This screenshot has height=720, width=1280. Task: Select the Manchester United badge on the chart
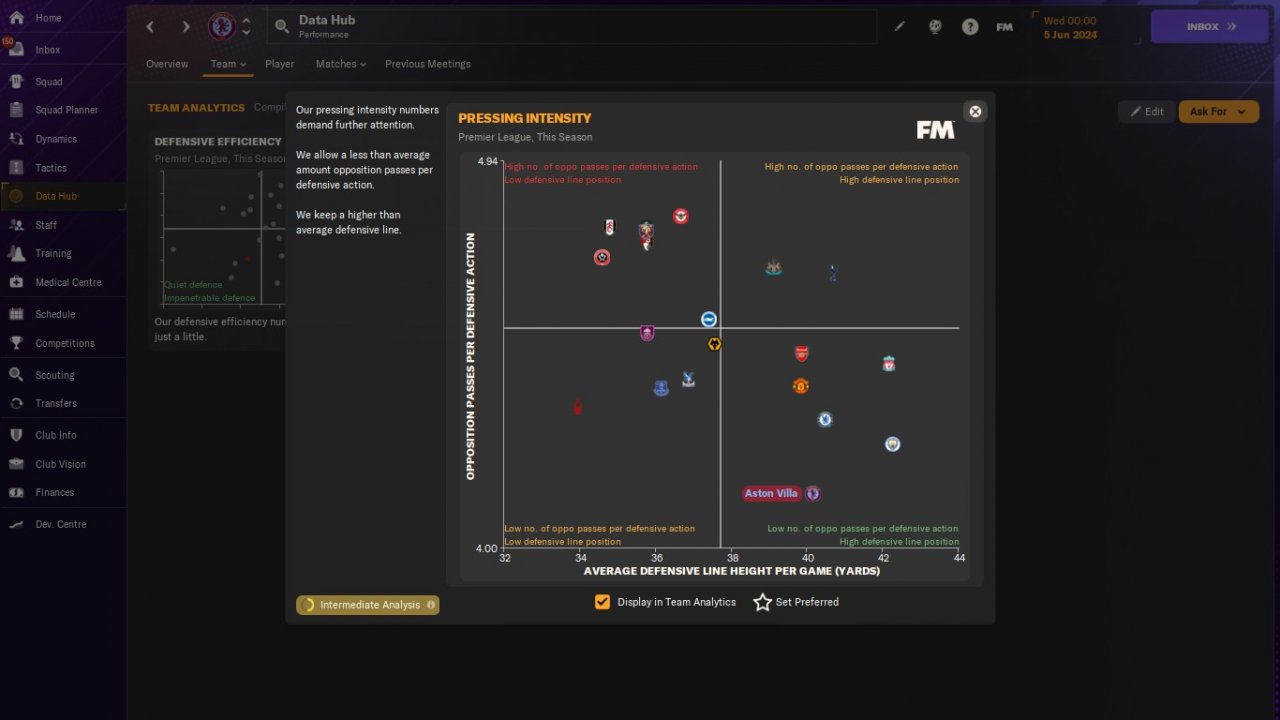pos(800,386)
